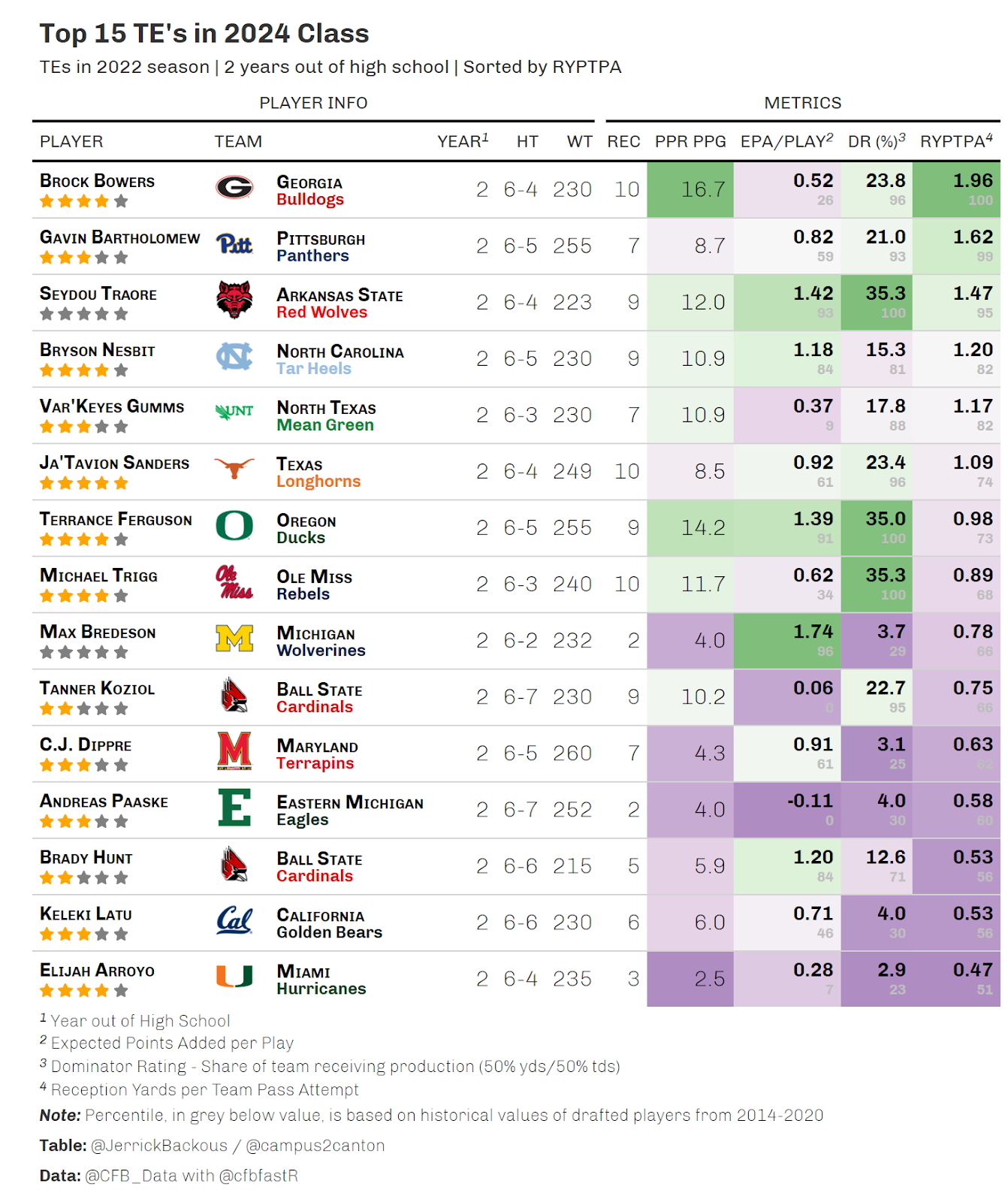Screen dimensions: 1008x1202
Task: Open Ja'Tavion Sanders player name
Action: click(114, 463)
